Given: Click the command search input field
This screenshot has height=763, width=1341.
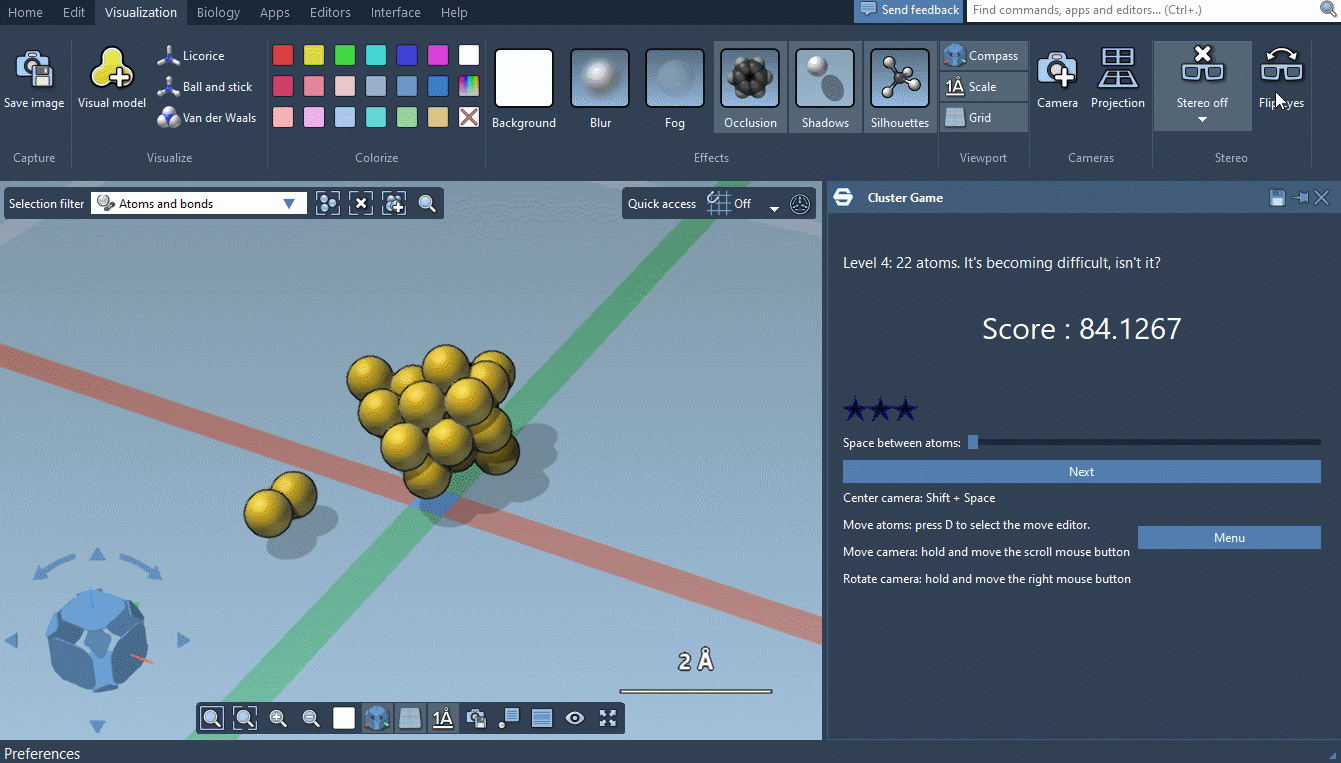Looking at the screenshot, I should click(x=1140, y=10).
